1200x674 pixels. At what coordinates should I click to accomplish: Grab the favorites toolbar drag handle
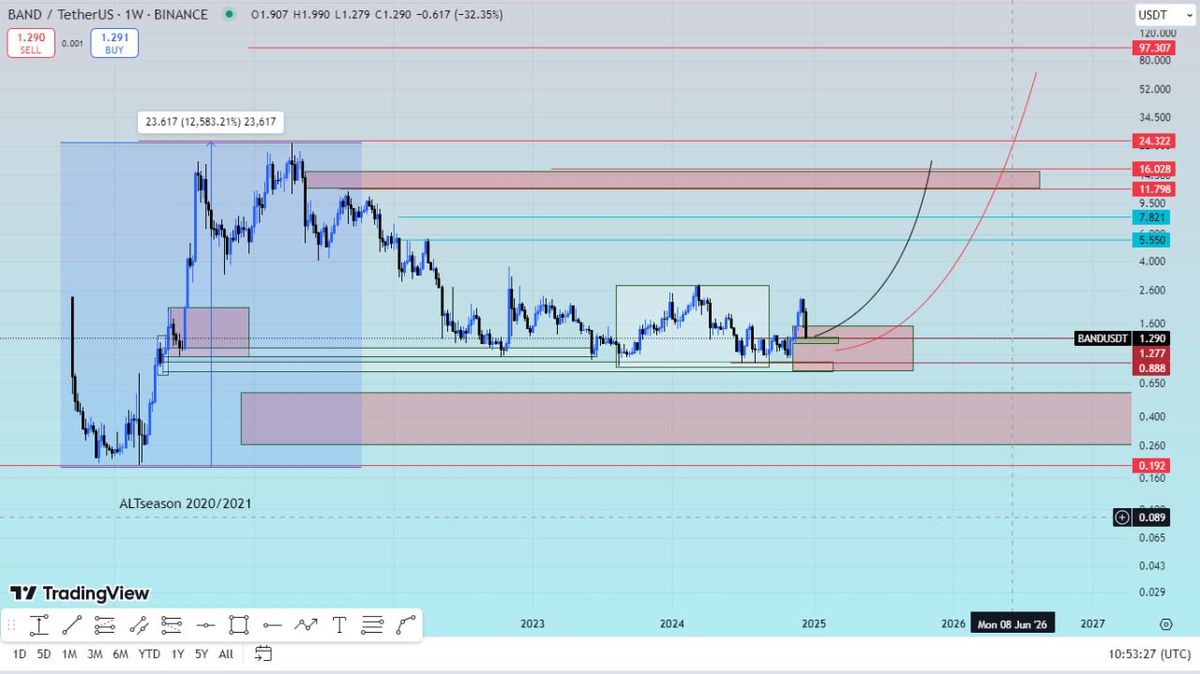(x=11, y=626)
